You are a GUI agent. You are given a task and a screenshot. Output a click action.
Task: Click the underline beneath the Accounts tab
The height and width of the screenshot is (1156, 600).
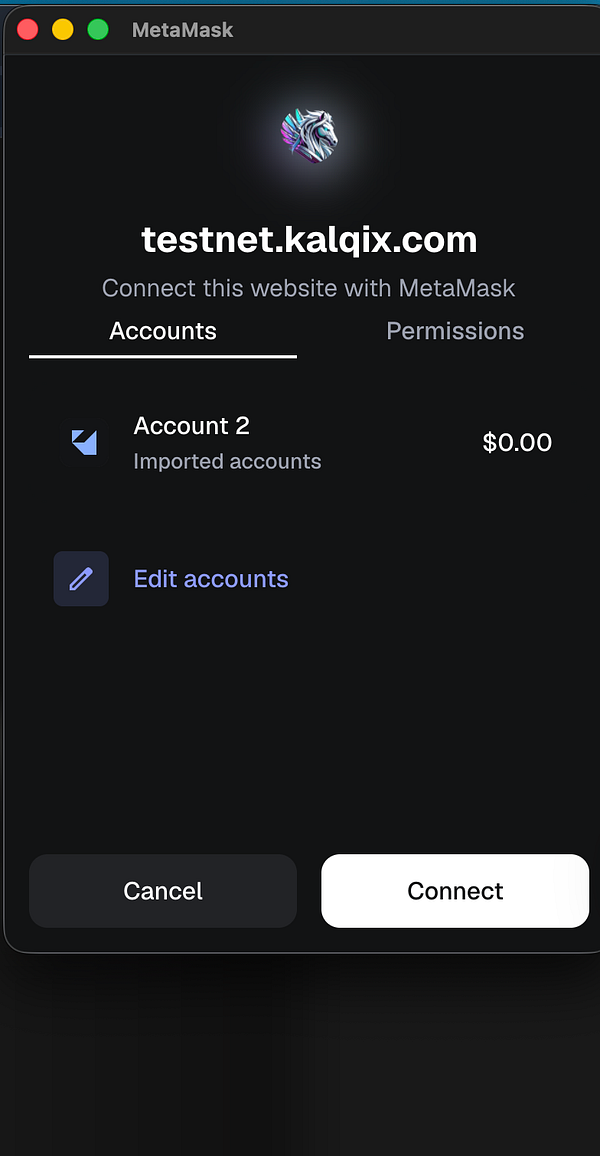(163, 356)
